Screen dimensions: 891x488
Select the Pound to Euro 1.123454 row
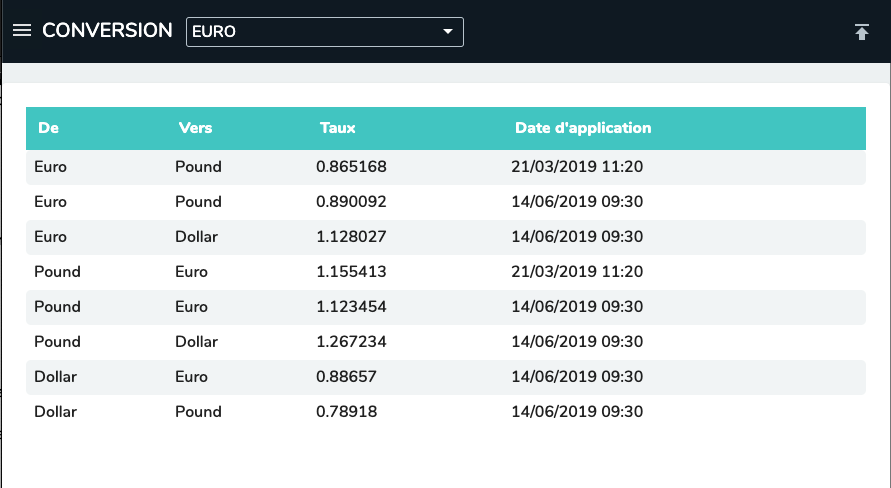(x=445, y=307)
